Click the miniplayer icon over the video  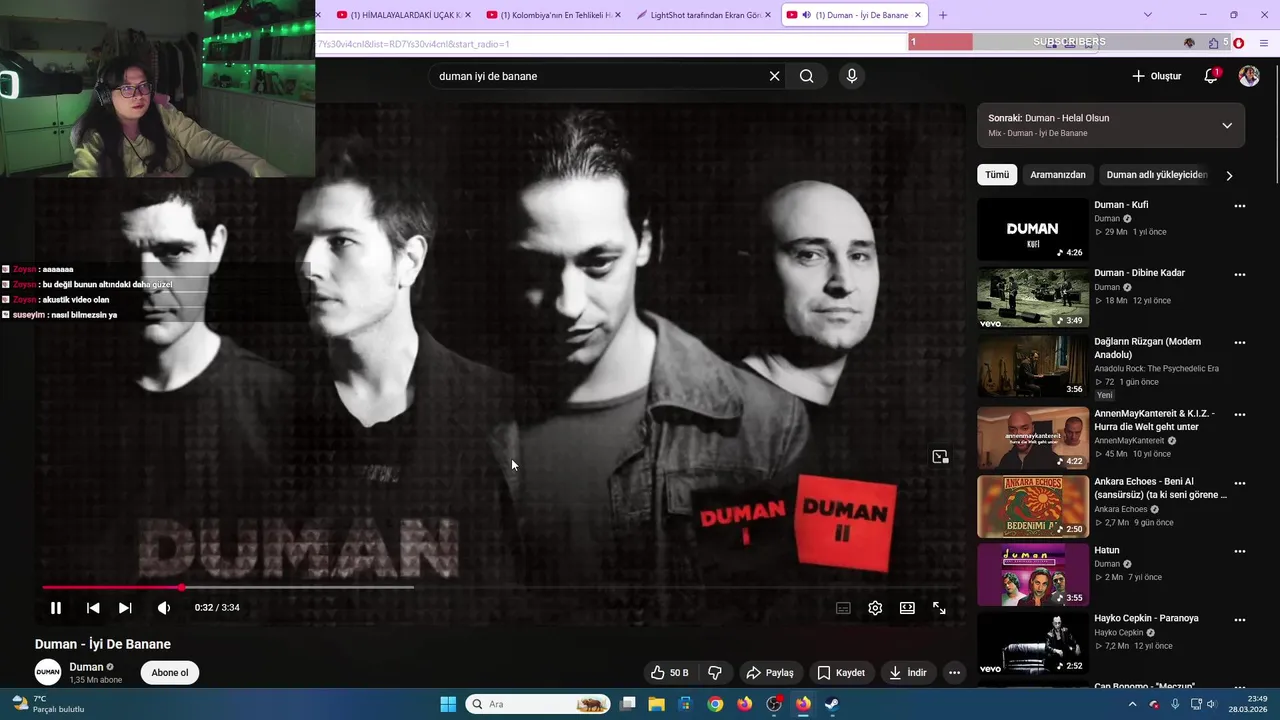pos(940,457)
